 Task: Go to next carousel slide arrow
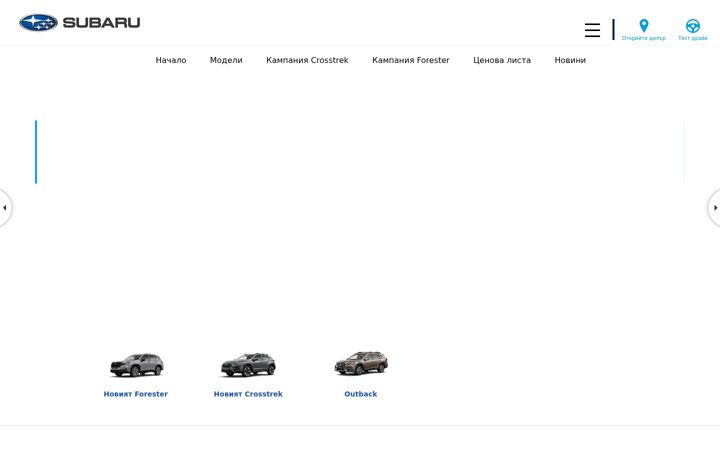tap(714, 208)
